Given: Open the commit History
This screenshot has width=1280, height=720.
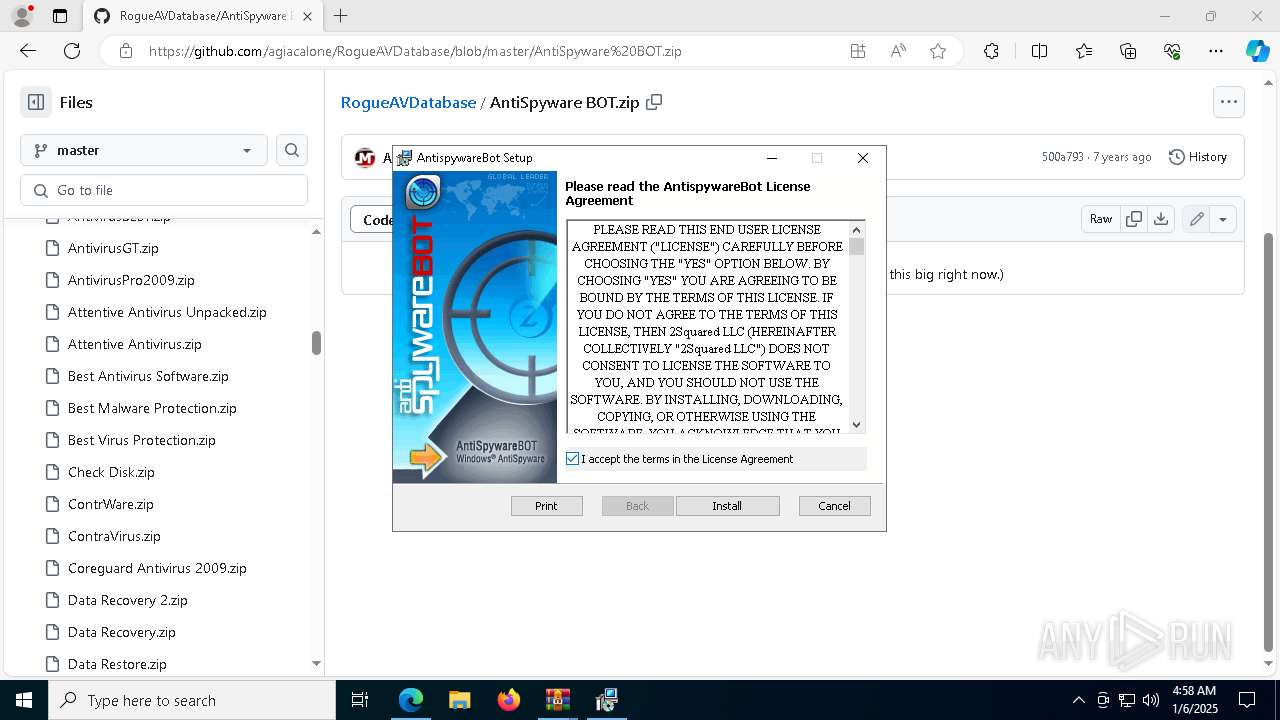Looking at the screenshot, I should click(x=1198, y=157).
